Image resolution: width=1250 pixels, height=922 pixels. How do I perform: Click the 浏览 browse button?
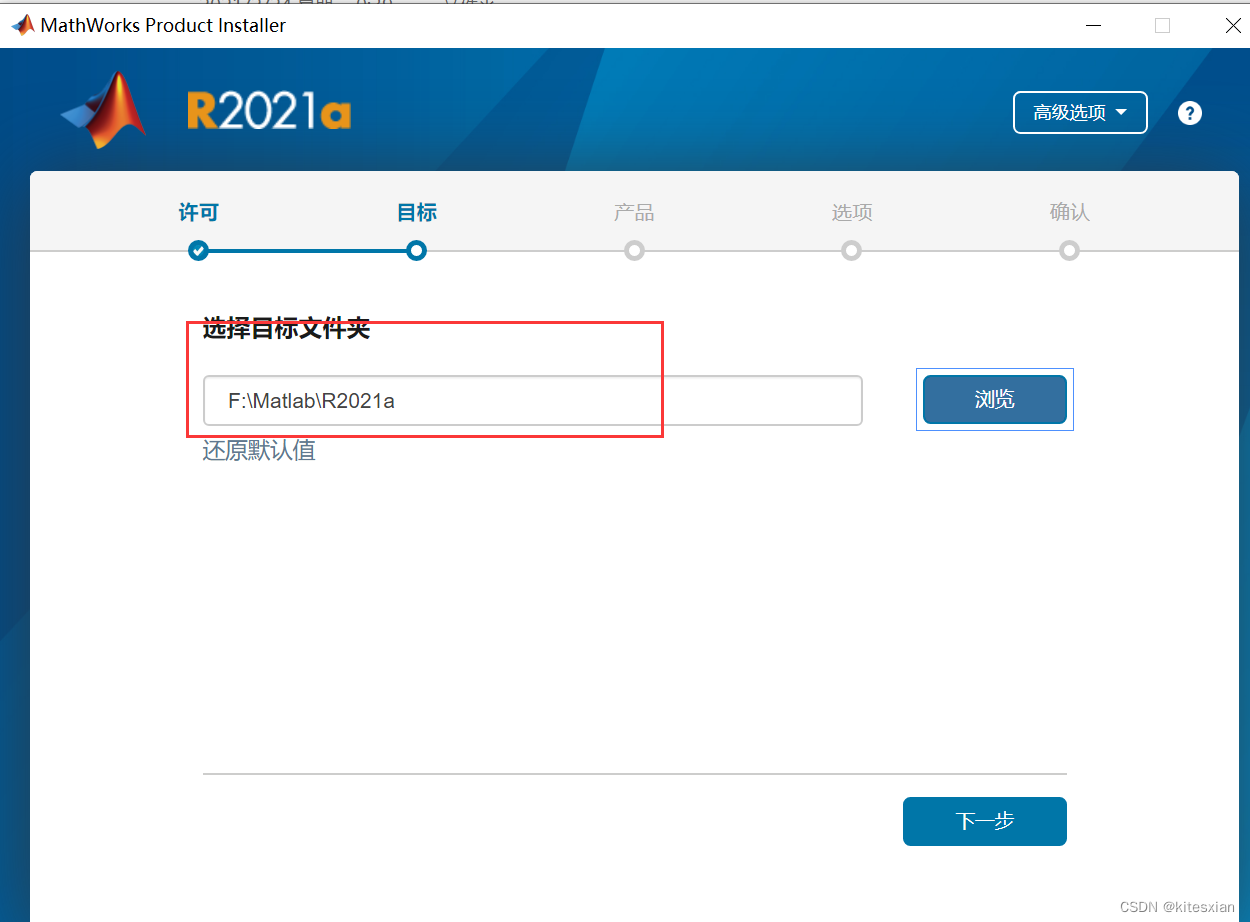point(995,400)
